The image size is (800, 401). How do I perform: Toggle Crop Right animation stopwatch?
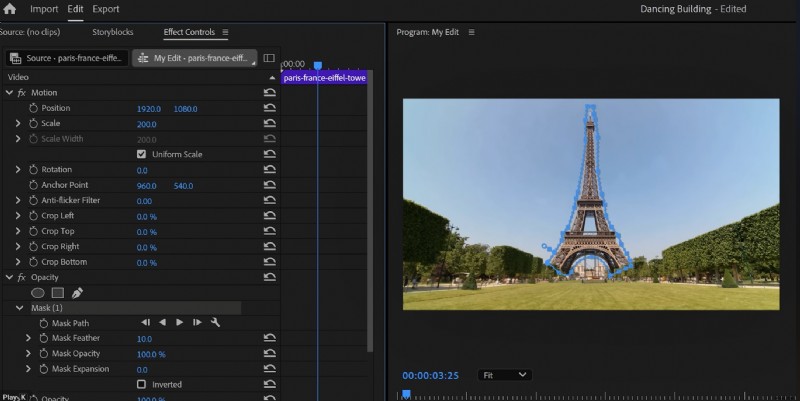33,246
